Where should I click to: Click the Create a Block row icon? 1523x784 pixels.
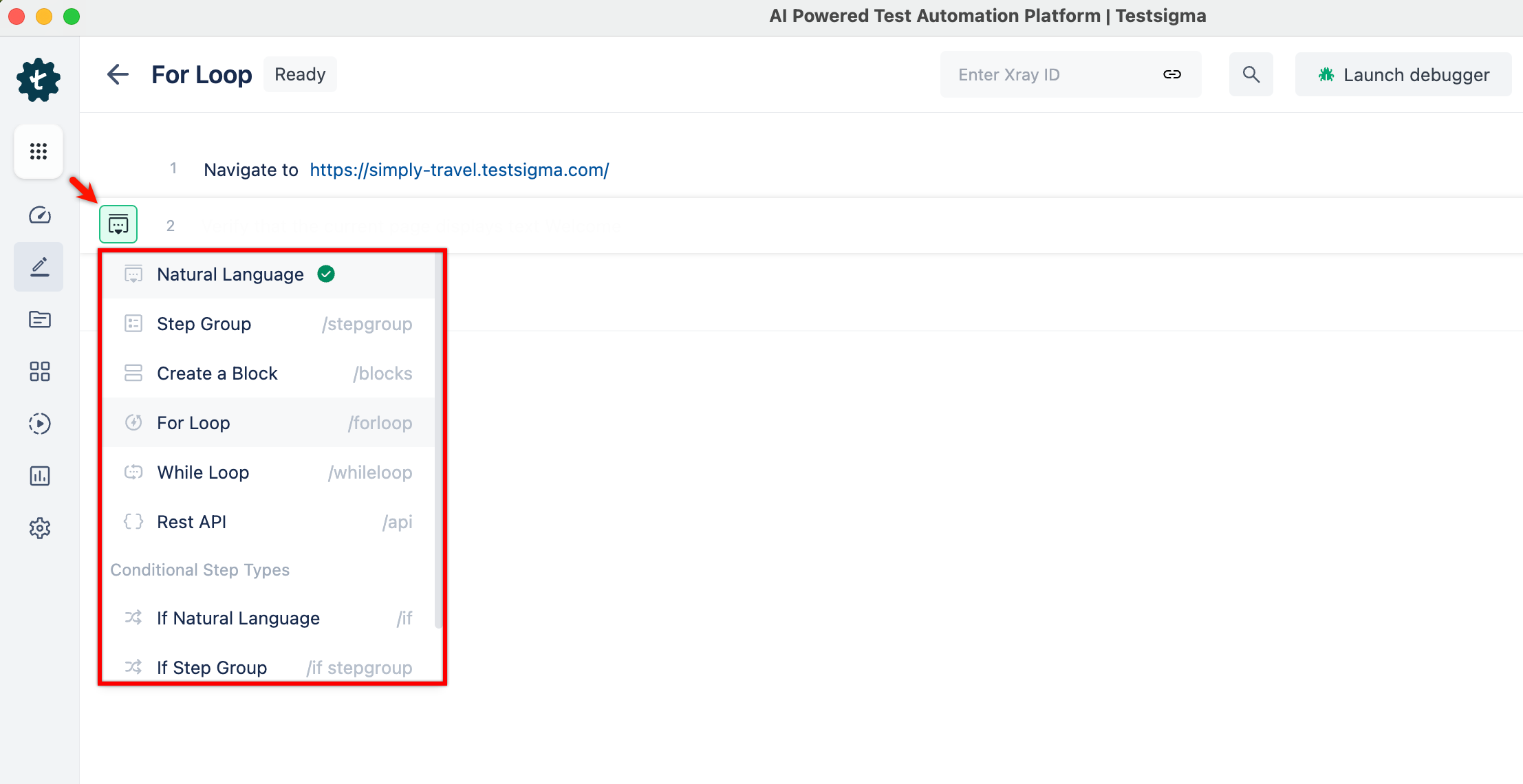pyautogui.click(x=133, y=373)
